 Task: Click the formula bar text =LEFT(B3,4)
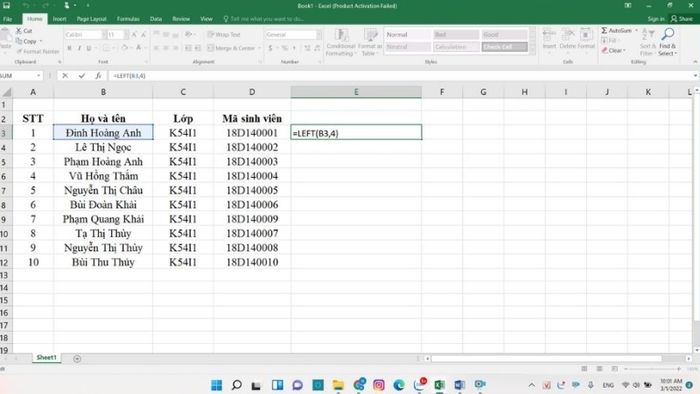pyautogui.click(x=129, y=76)
